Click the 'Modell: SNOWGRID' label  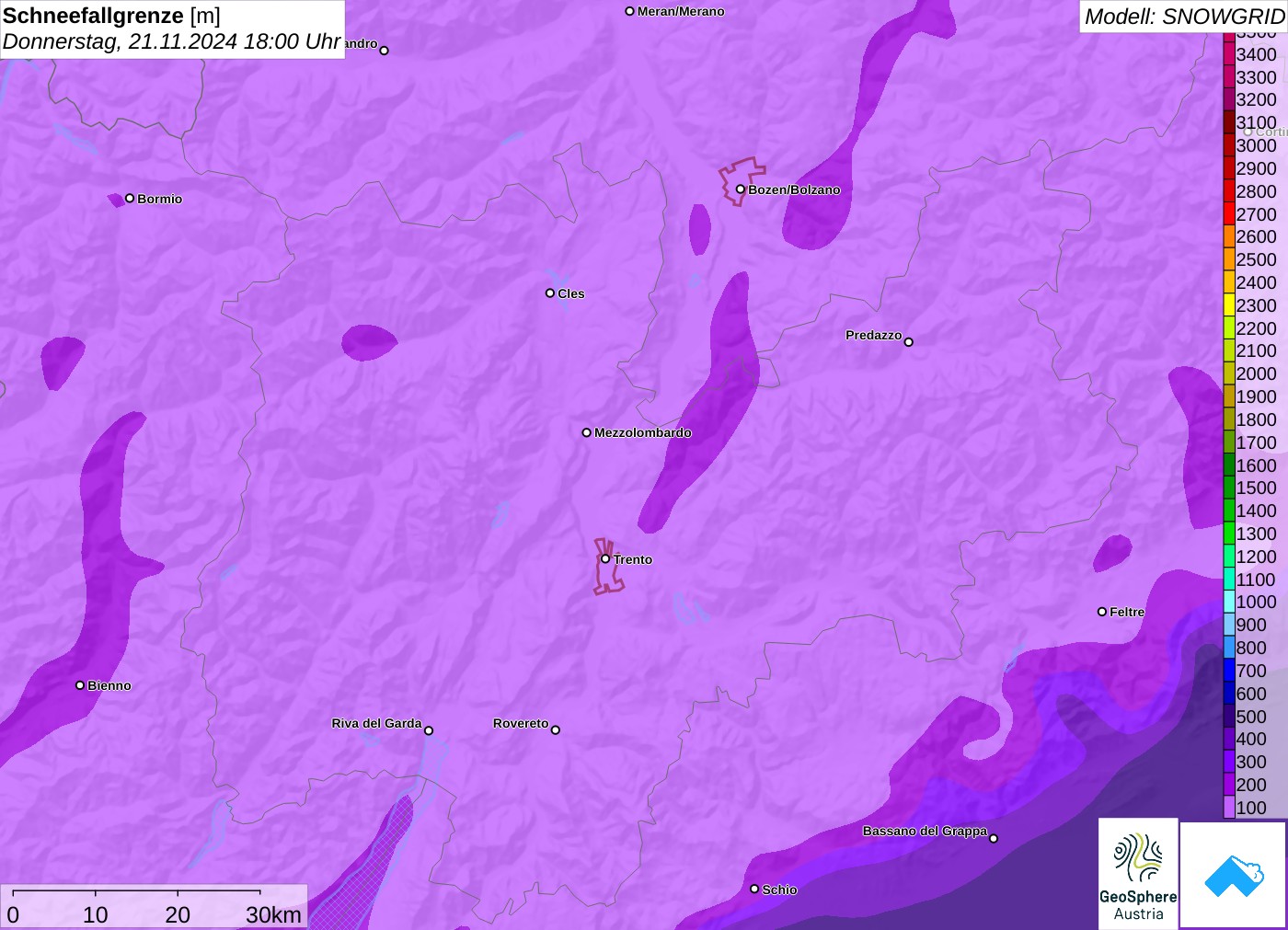1184,17
